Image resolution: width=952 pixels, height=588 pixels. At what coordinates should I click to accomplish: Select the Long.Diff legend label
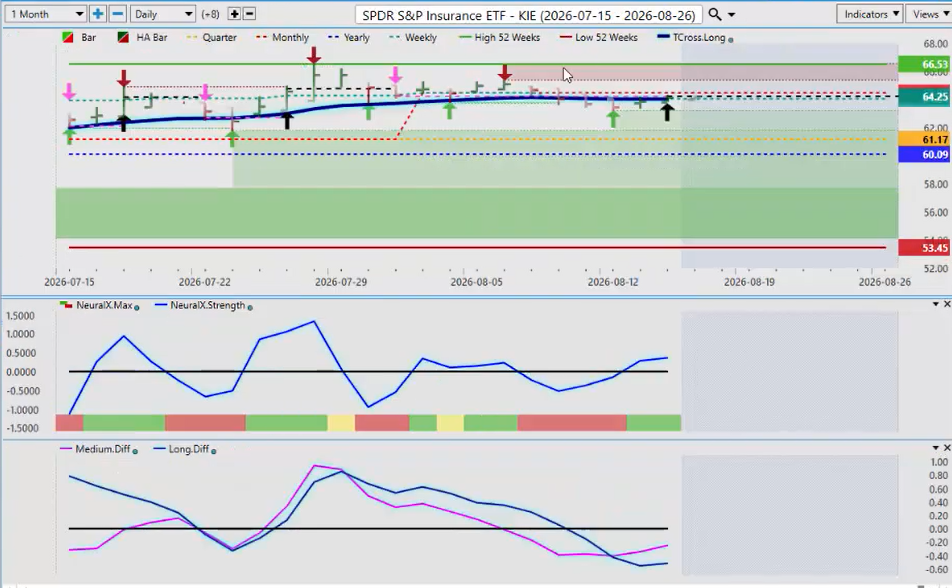point(189,450)
